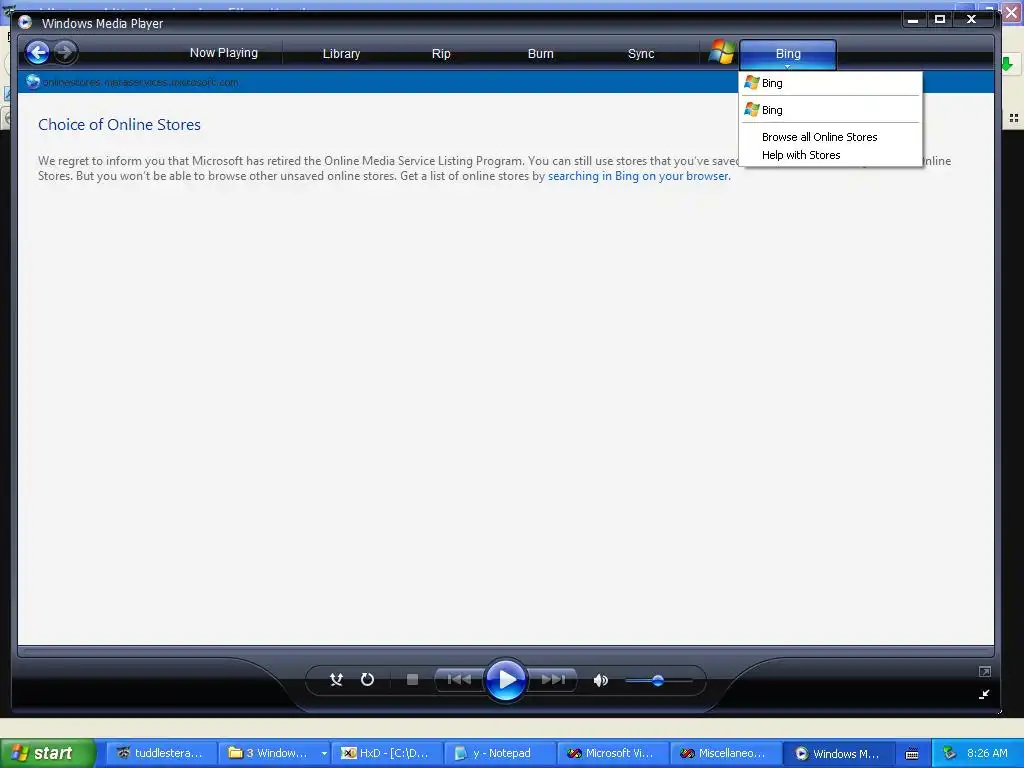Click the Previous track button
Viewport: 1024px width, 768px height.
(x=460, y=680)
